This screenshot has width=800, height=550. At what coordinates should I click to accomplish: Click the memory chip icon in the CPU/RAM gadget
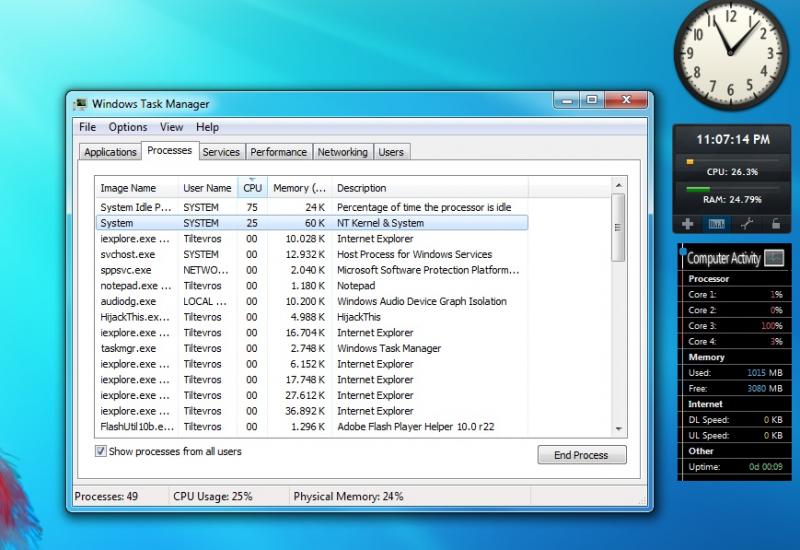(716, 223)
